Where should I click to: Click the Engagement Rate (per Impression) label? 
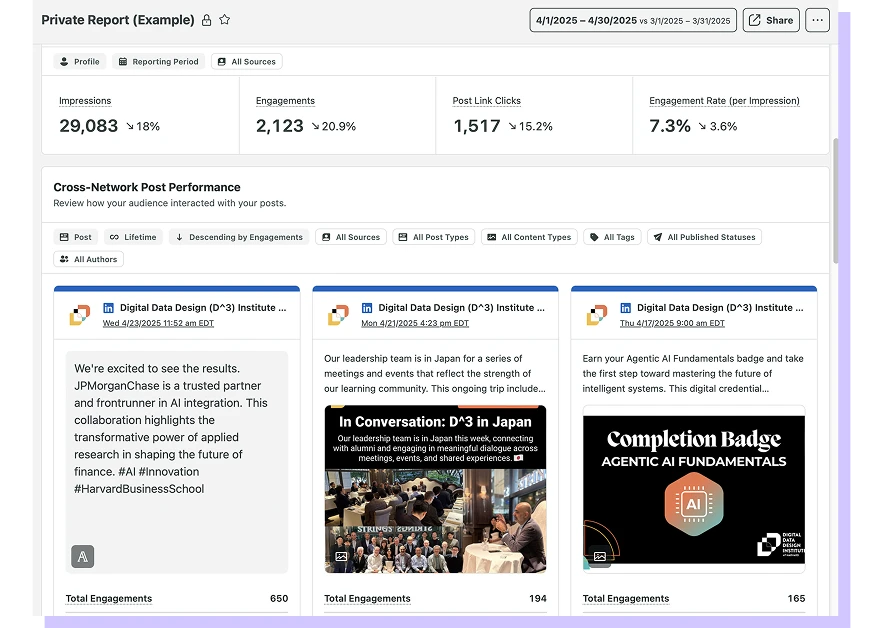coord(724,101)
